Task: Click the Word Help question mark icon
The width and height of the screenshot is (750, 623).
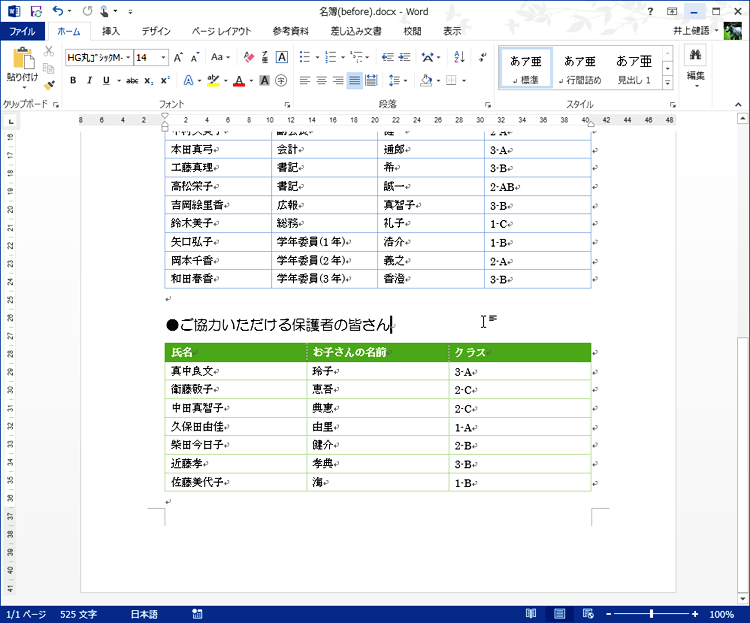Action: [x=650, y=11]
